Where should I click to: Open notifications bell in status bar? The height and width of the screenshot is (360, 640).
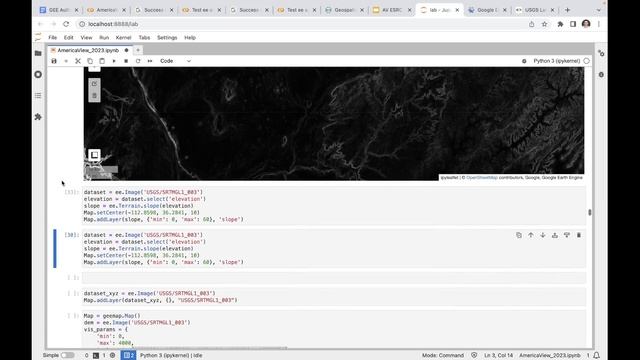click(597, 356)
